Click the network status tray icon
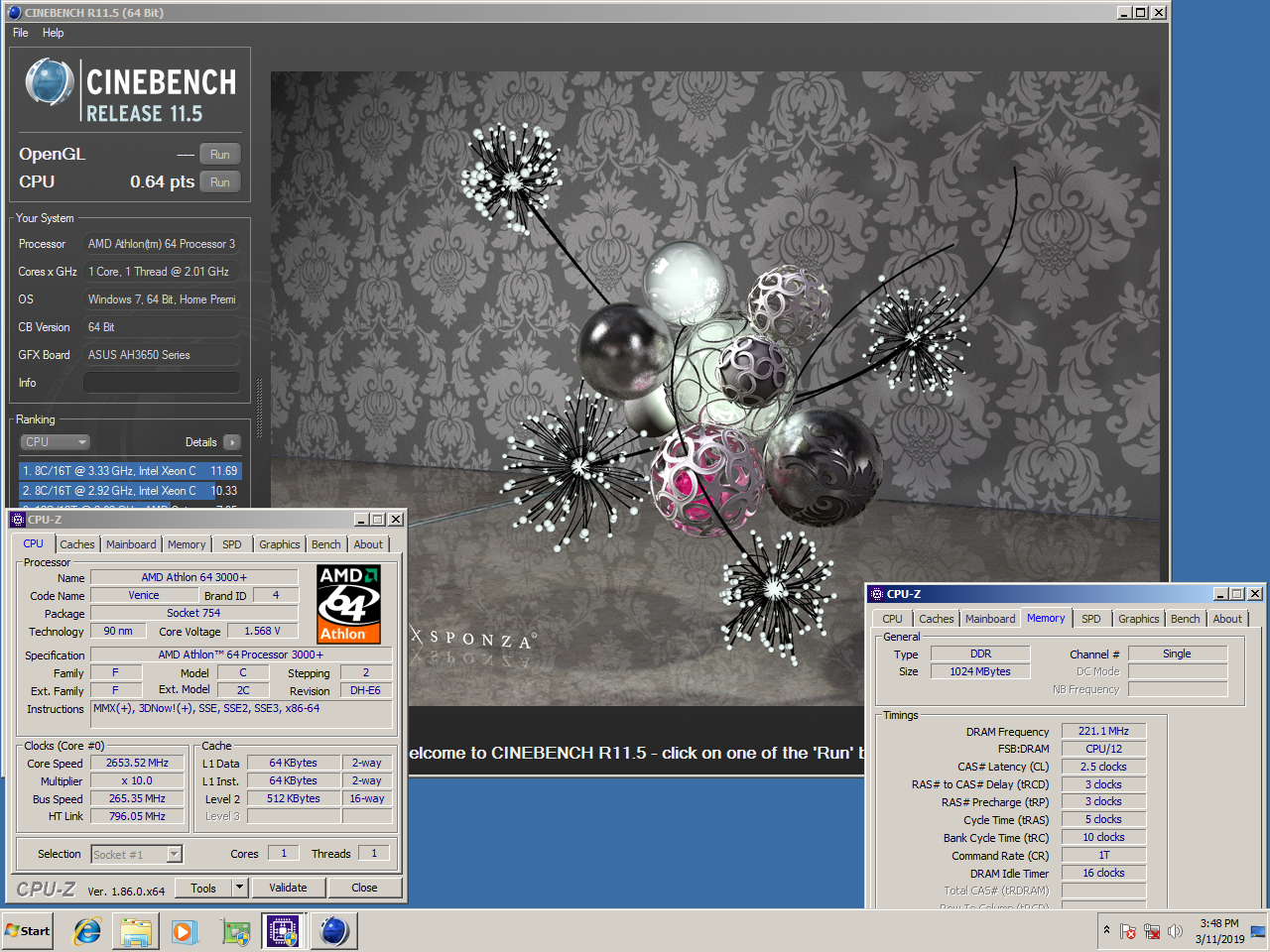1270x952 pixels. click(x=1152, y=931)
